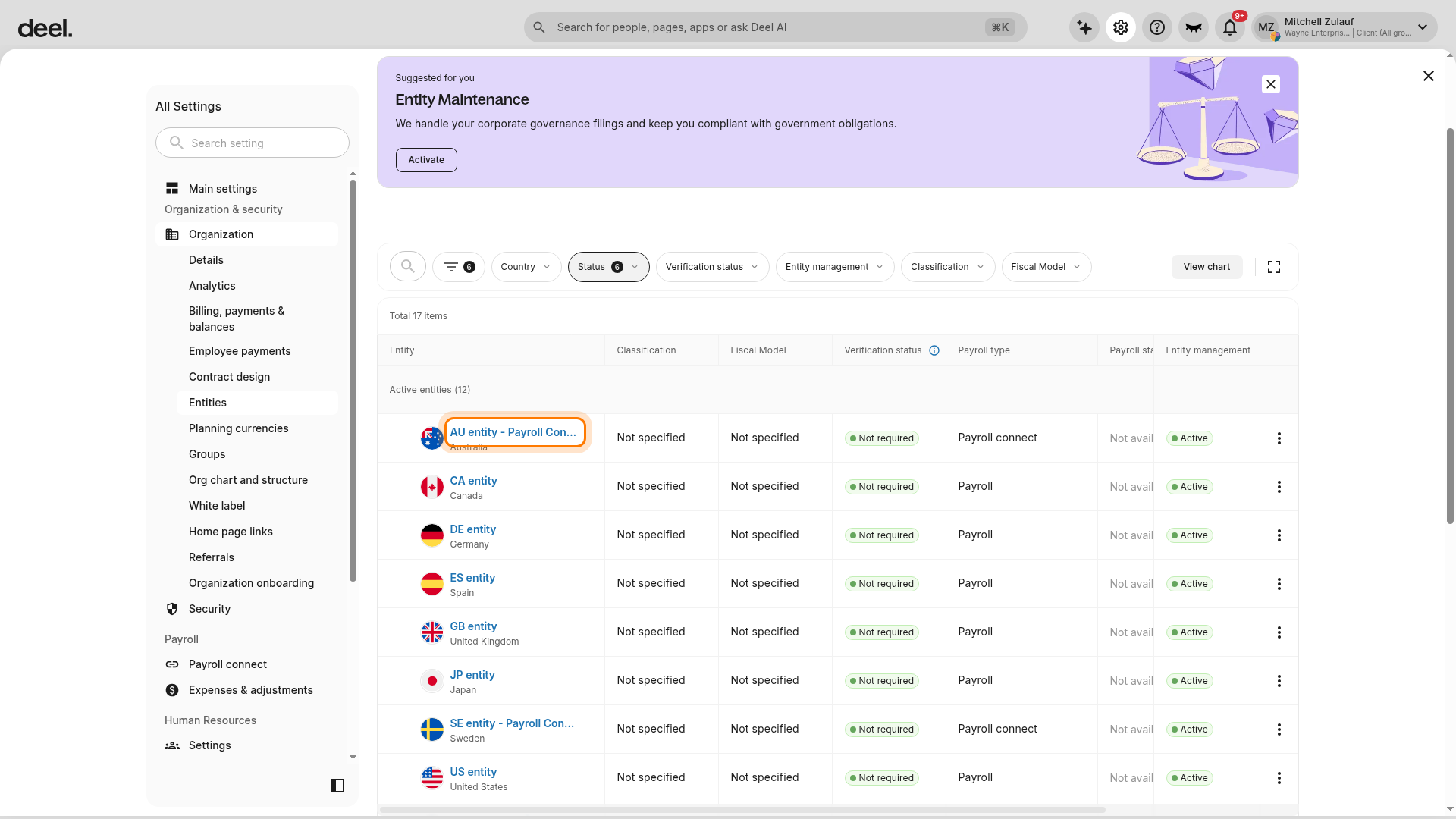1456x819 pixels.
Task: Collapse the settings sidebar panel
Action: 337,786
